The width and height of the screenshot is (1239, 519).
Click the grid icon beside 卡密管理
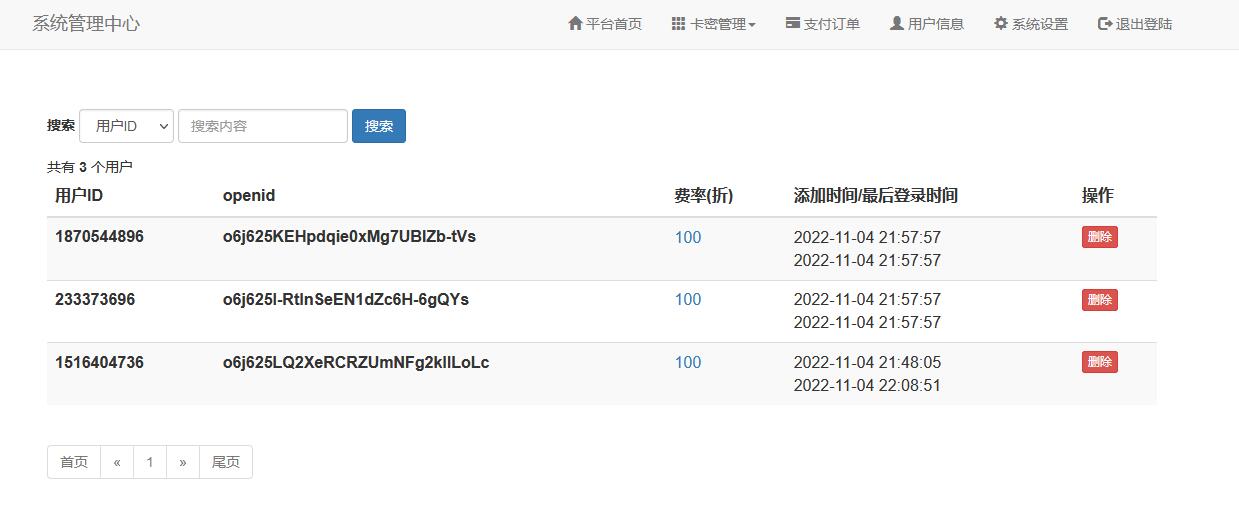[x=678, y=23]
